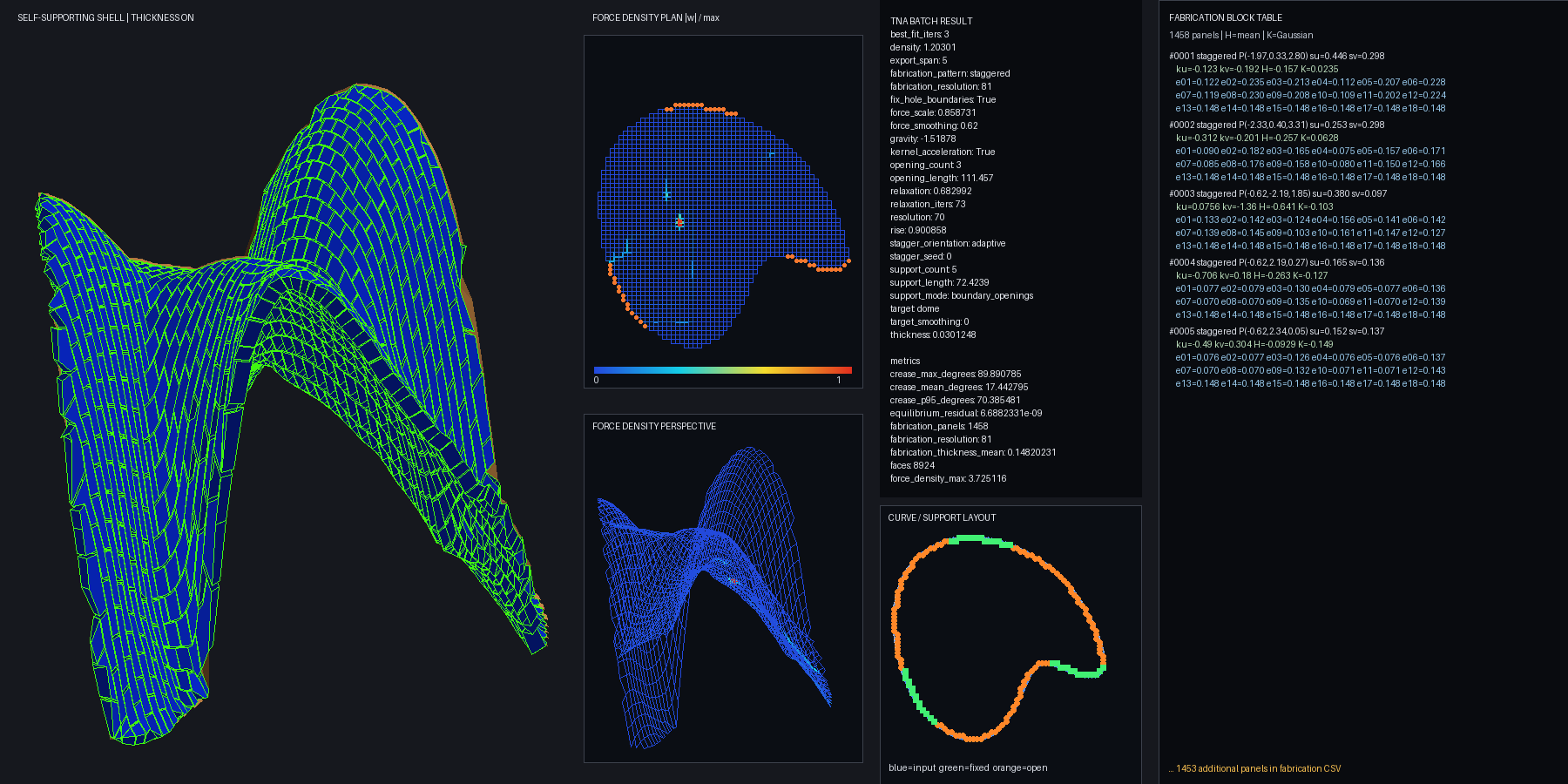Click the FORCE DENSITY PLAN heading
The height and width of the screenshot is (784, 1568).
(x=656, y=17)
